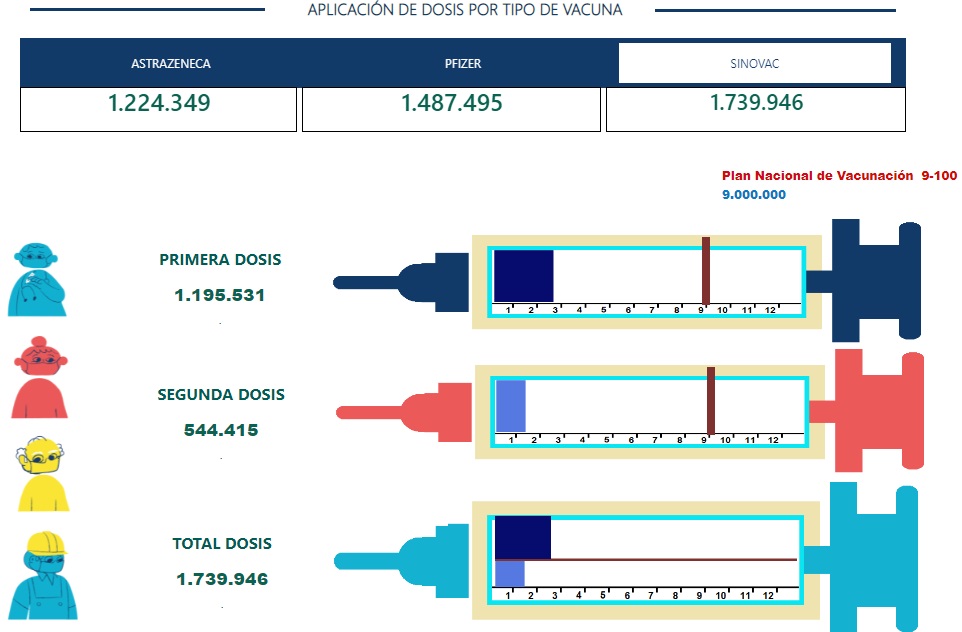Click the Sinovac dose count 1.739.946 card
Screen dimensions: 962x632
point(756,109)
